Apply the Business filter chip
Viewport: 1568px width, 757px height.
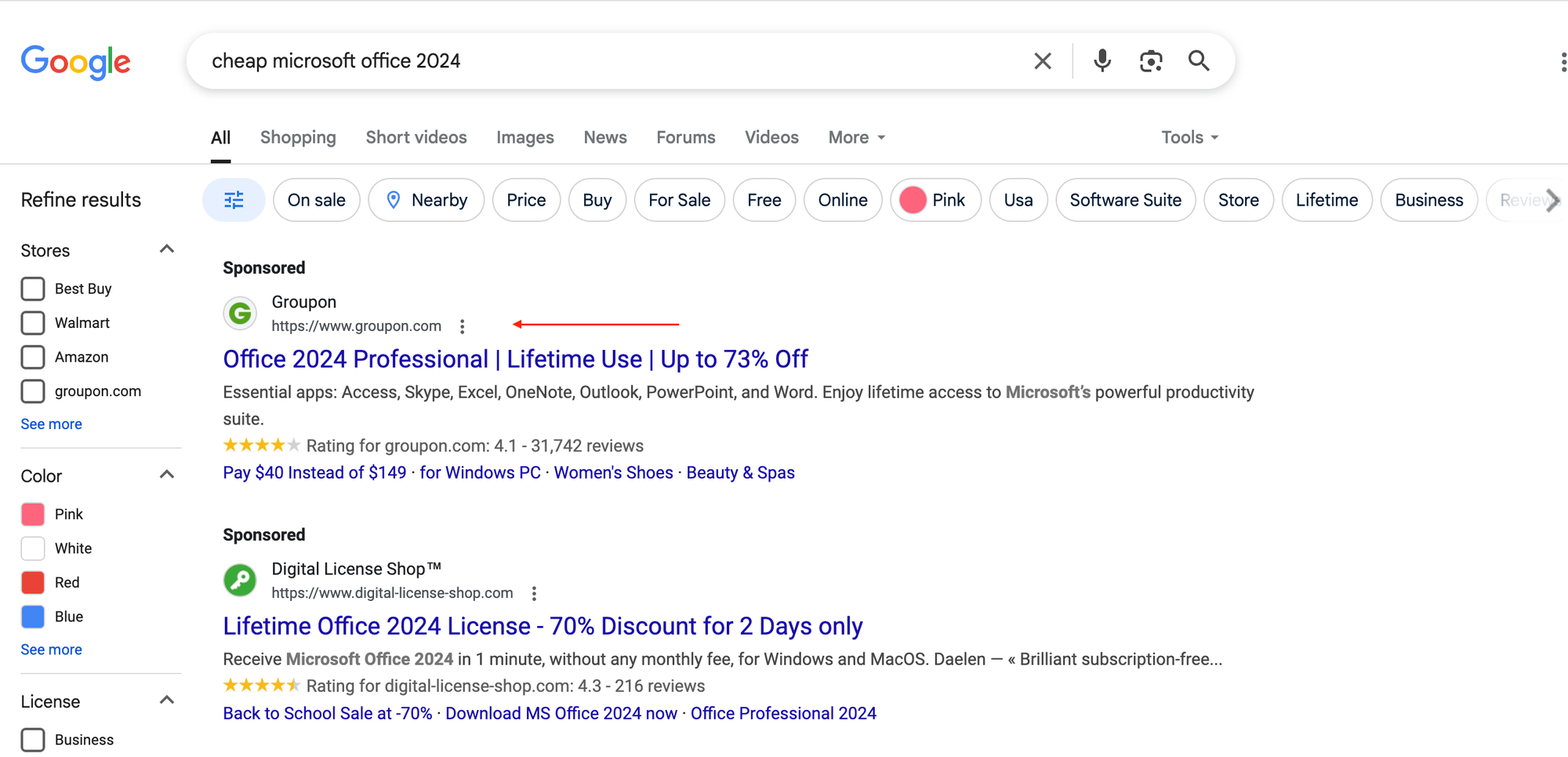pyautogui.click(x=1429, y=200)
